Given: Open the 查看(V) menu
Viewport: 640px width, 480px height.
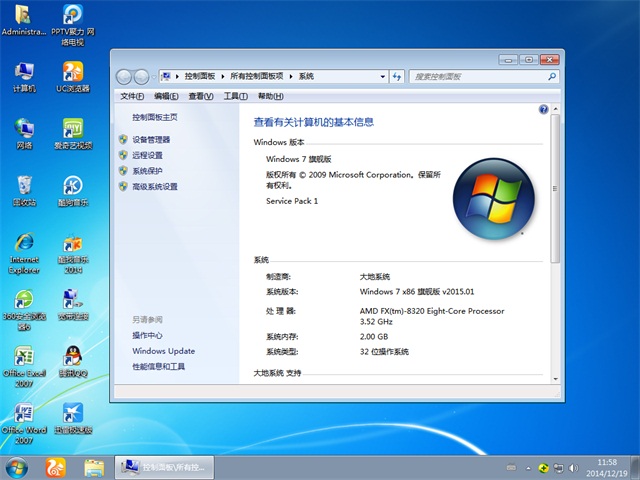Looking at the screenshot, I should 200,96.
